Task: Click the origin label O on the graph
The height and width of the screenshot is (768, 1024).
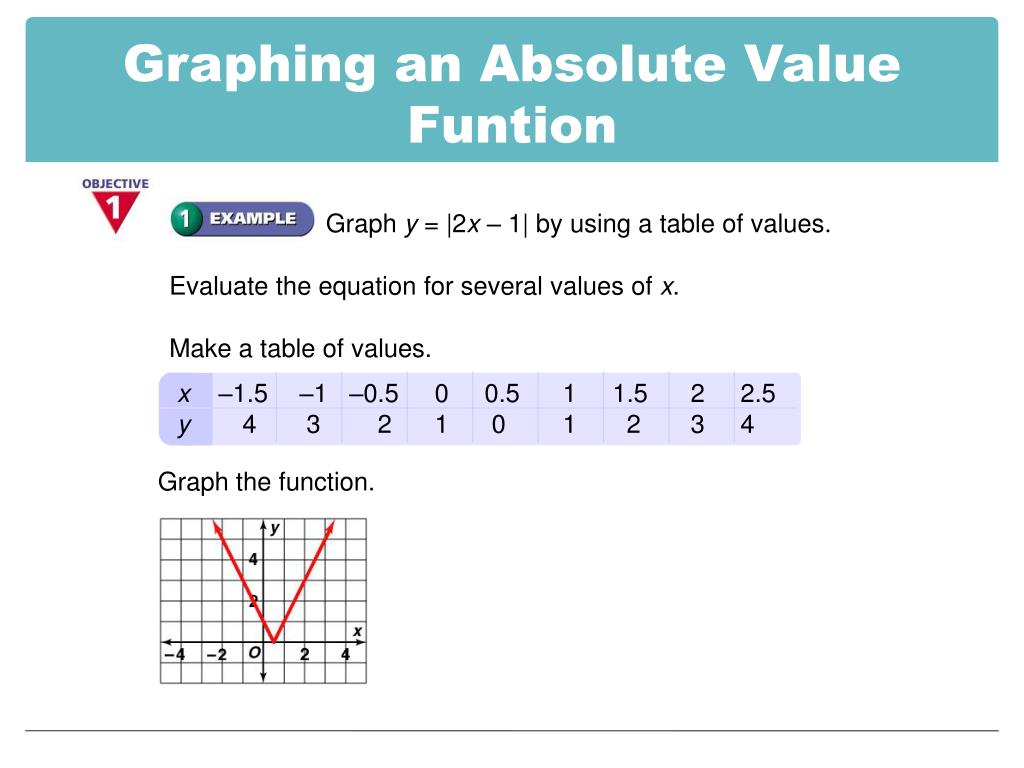Action: point(255,652)
